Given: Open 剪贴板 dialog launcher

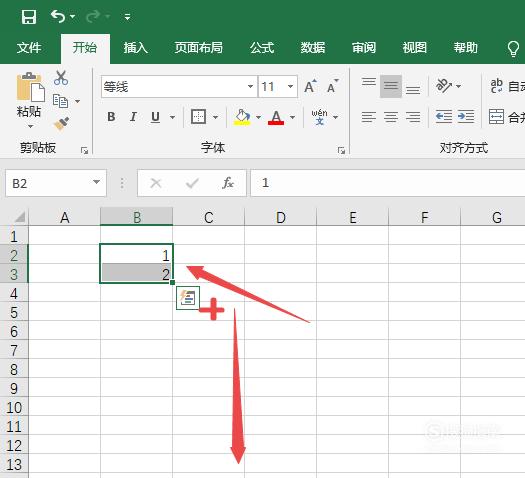Looking at the screenshot, I should (x=84, y=151).
